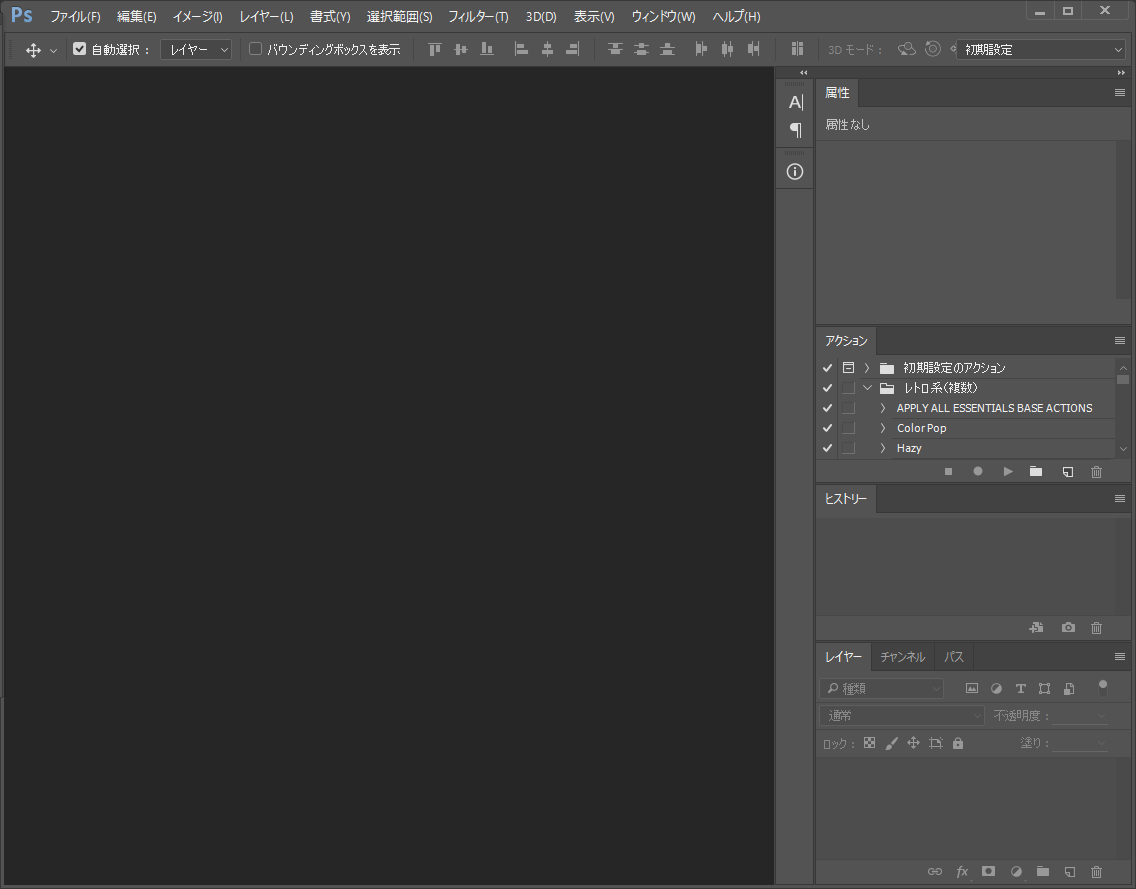Toggle checkmark for Hazy action
This screenshot has width=1136, height=889.
click(x=827, y=448)
